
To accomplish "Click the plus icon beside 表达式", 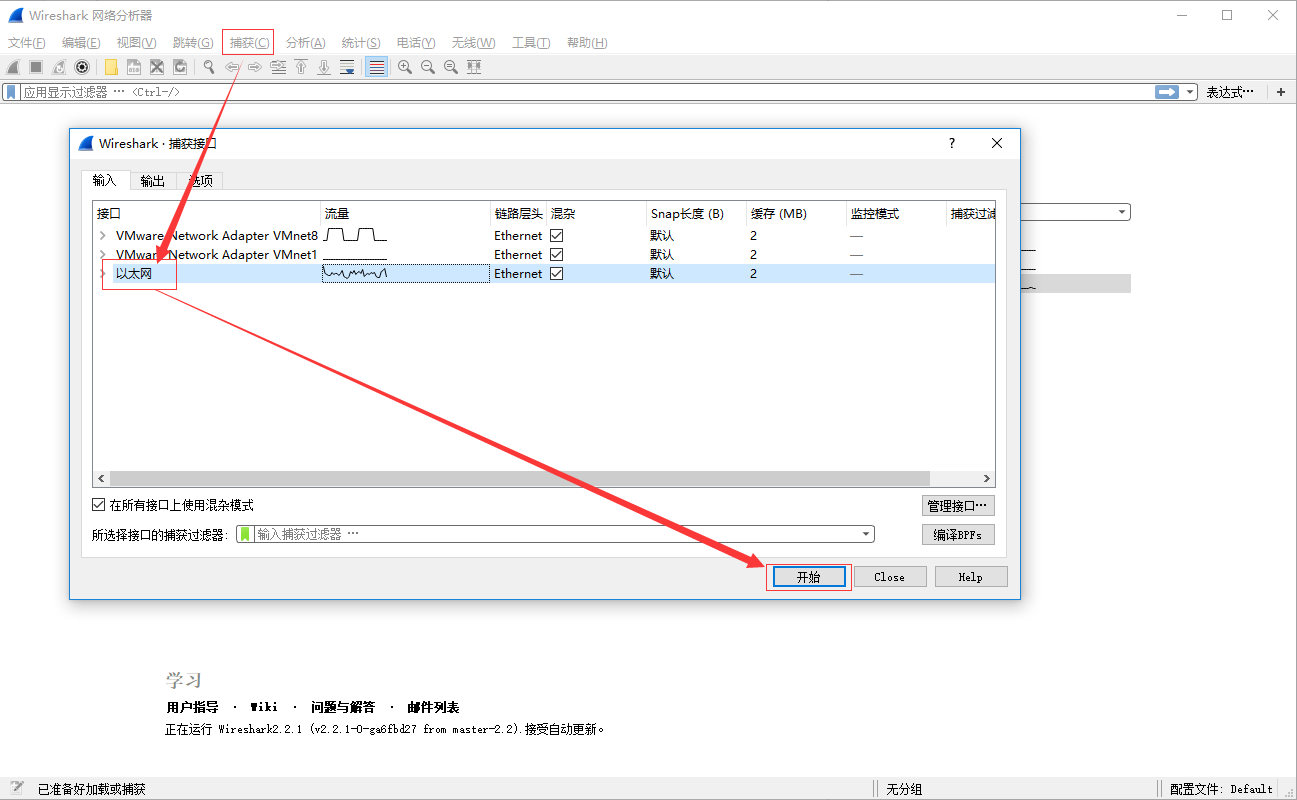I will pyautogui.click(x=1281, y=92).
